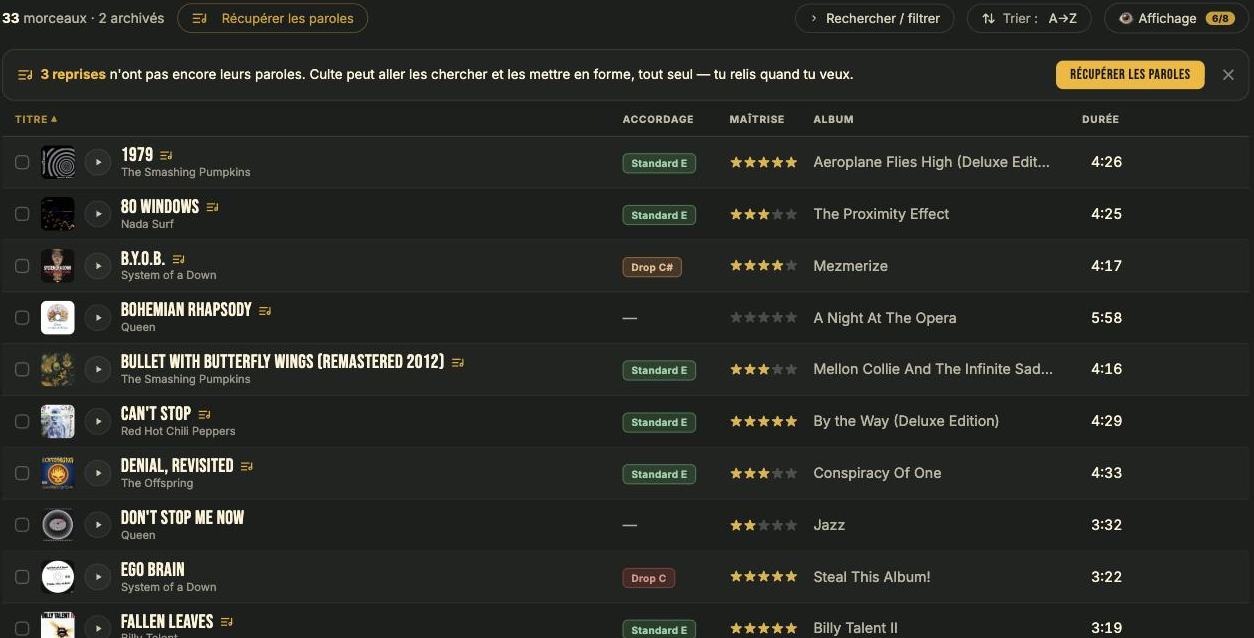Sort by Album column header
The width and height of the screenshot is (1254, 638).
click(x=833, y=119)
